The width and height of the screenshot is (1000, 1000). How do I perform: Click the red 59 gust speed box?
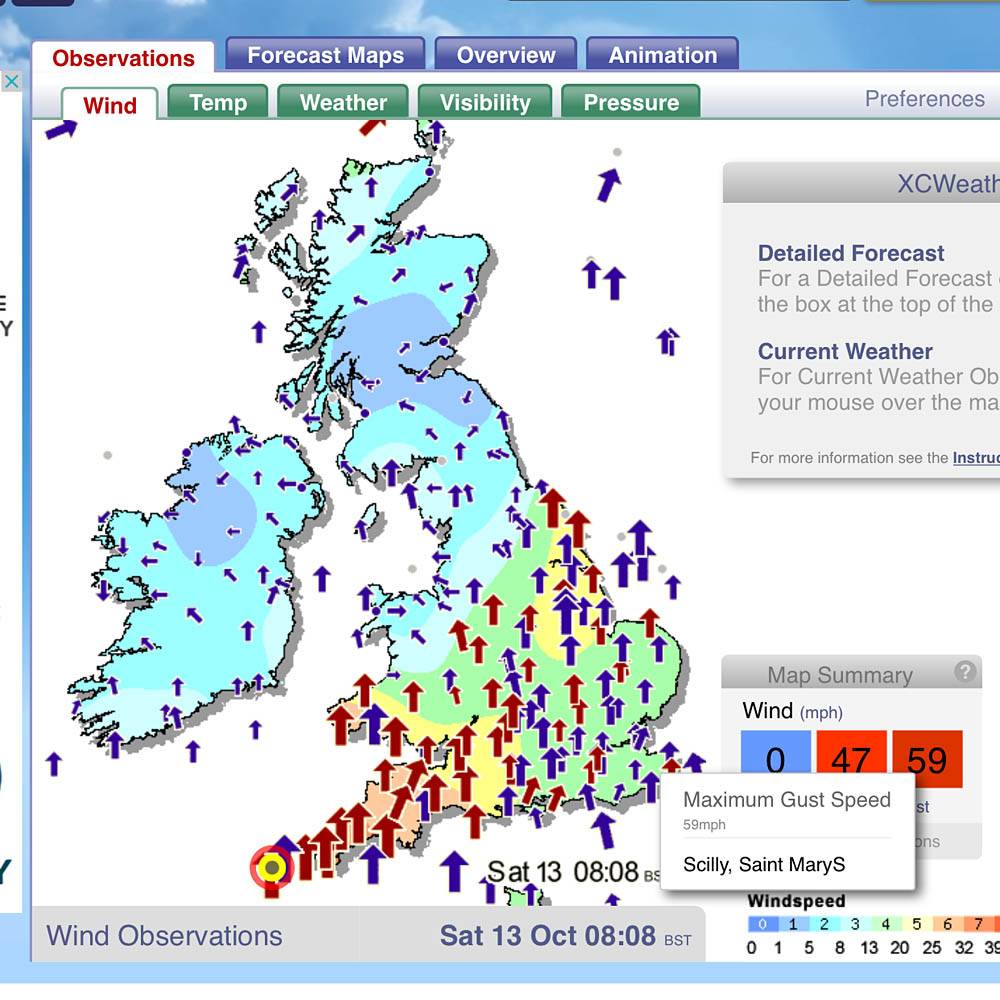[927, 760]
